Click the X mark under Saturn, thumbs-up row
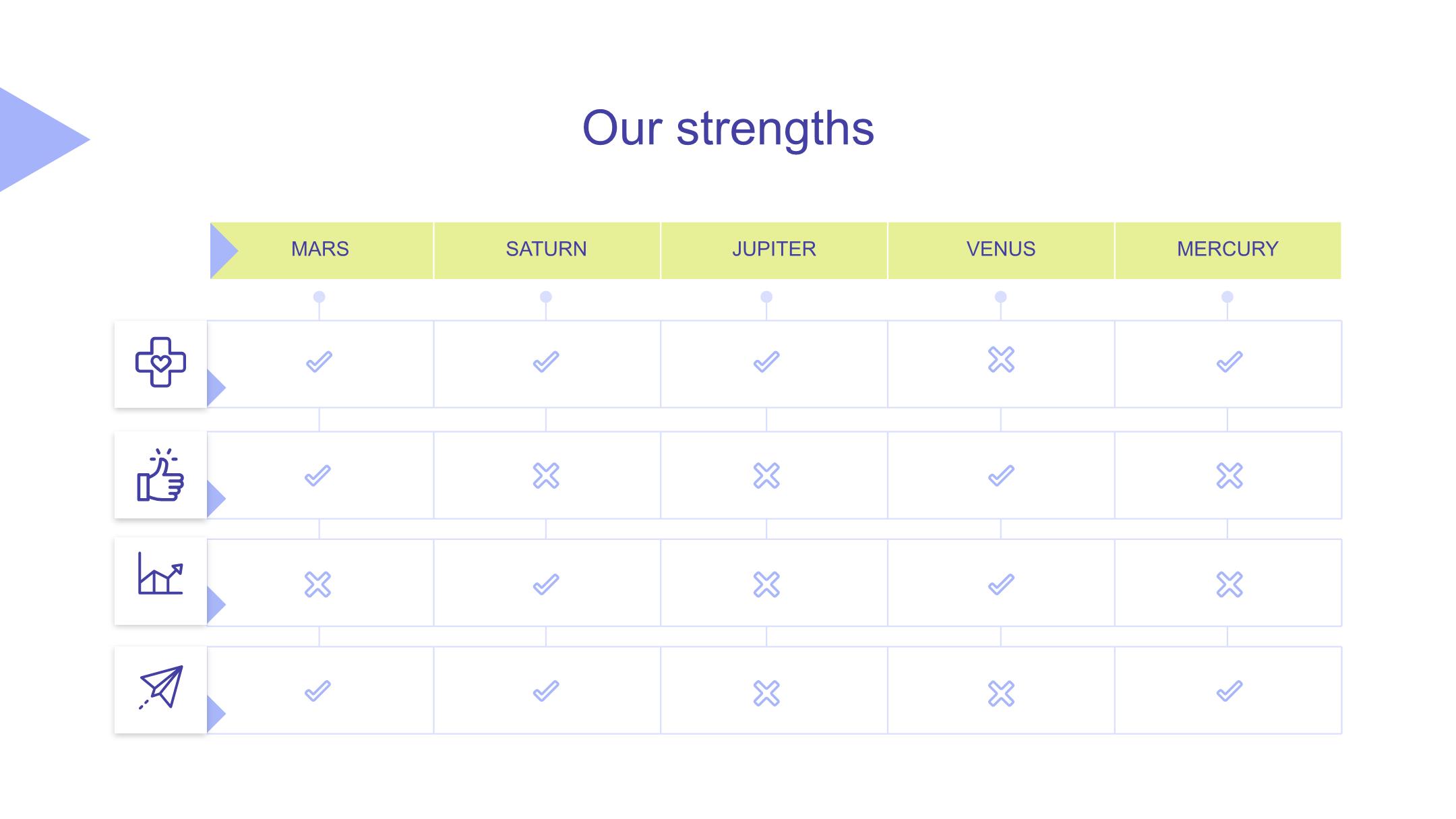This screenshot has height=819, width=1456. coord(546,476)
